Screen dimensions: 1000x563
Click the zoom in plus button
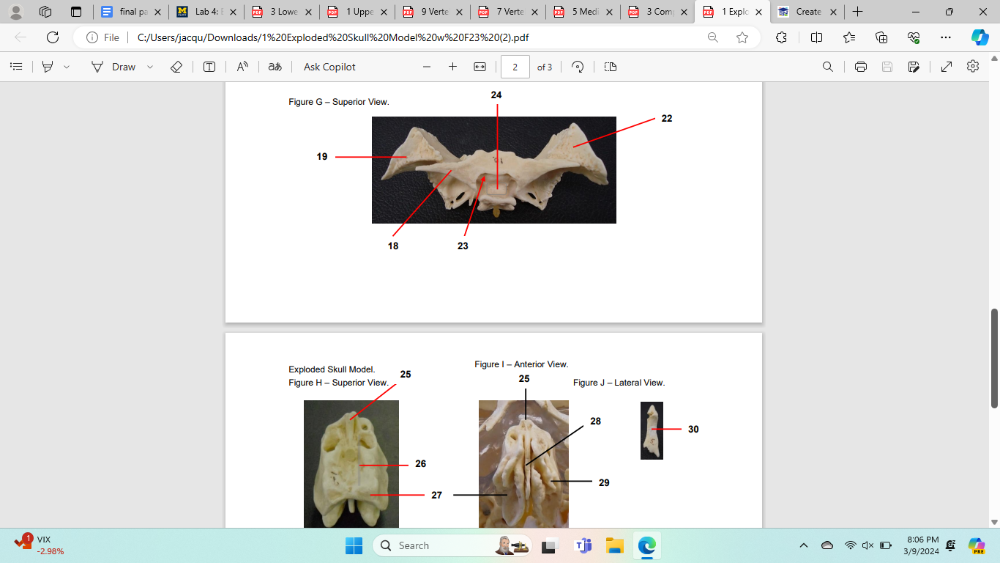[x=452, y=67]
